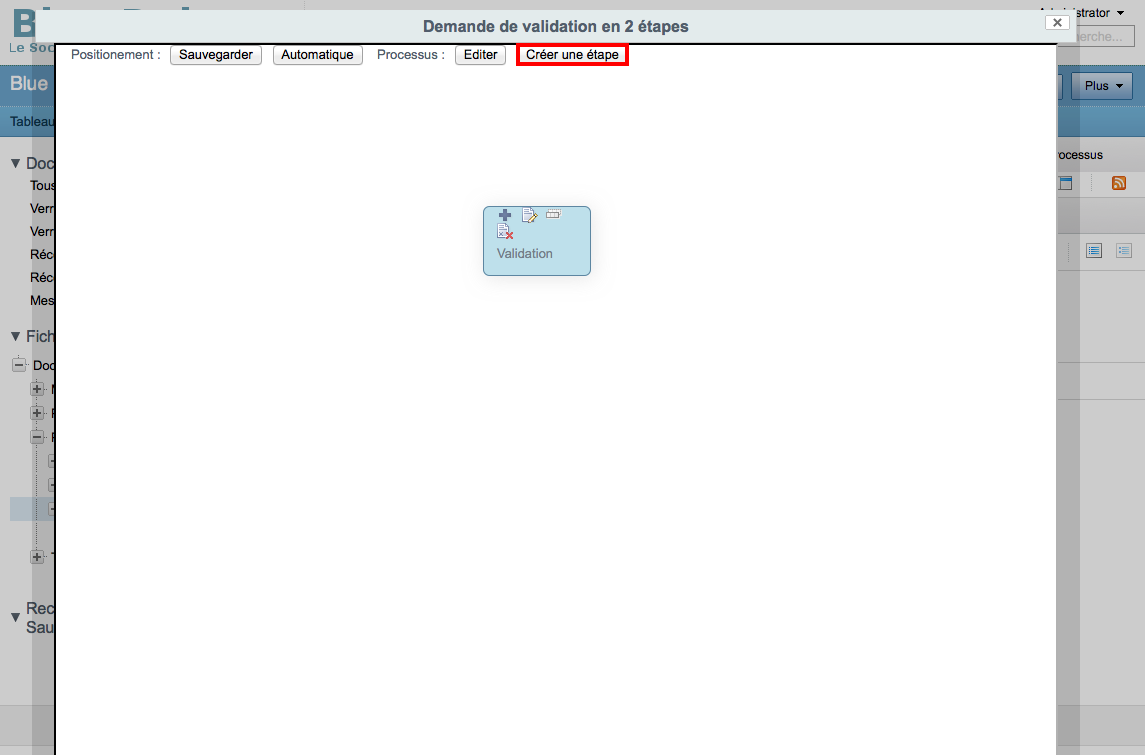Screen dimensions: 1145x755
Task: Click the "Mes" entry in the sidebar
Action: (42, 300)
